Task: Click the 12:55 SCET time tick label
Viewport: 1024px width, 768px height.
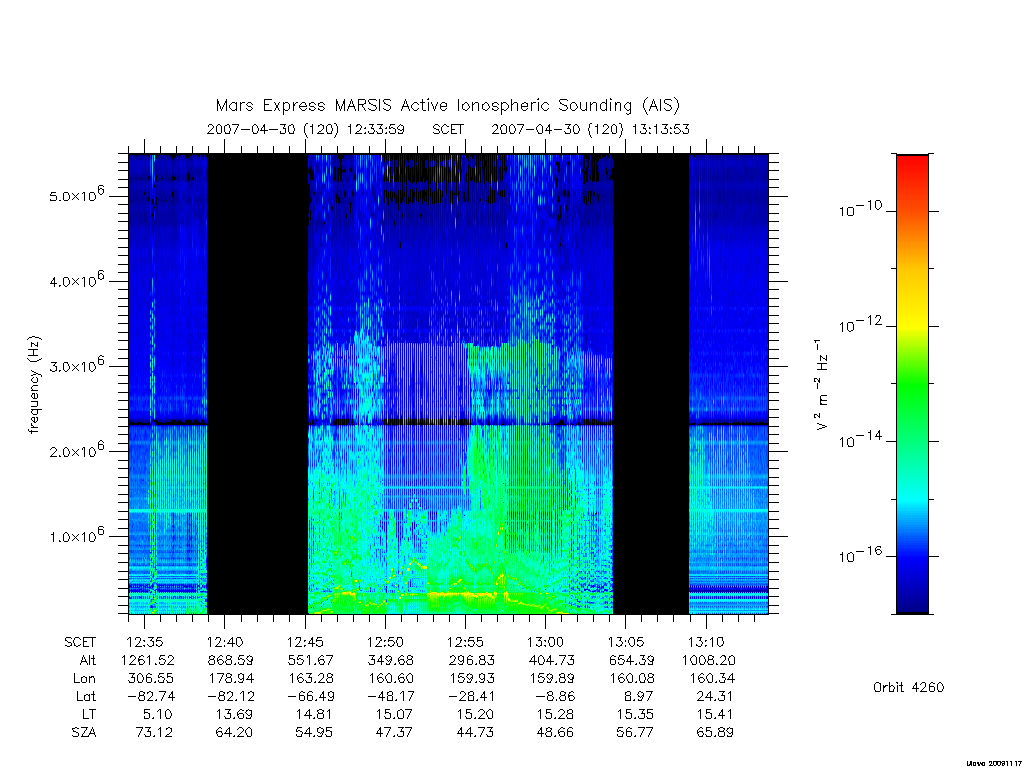Action: point(465,642)
